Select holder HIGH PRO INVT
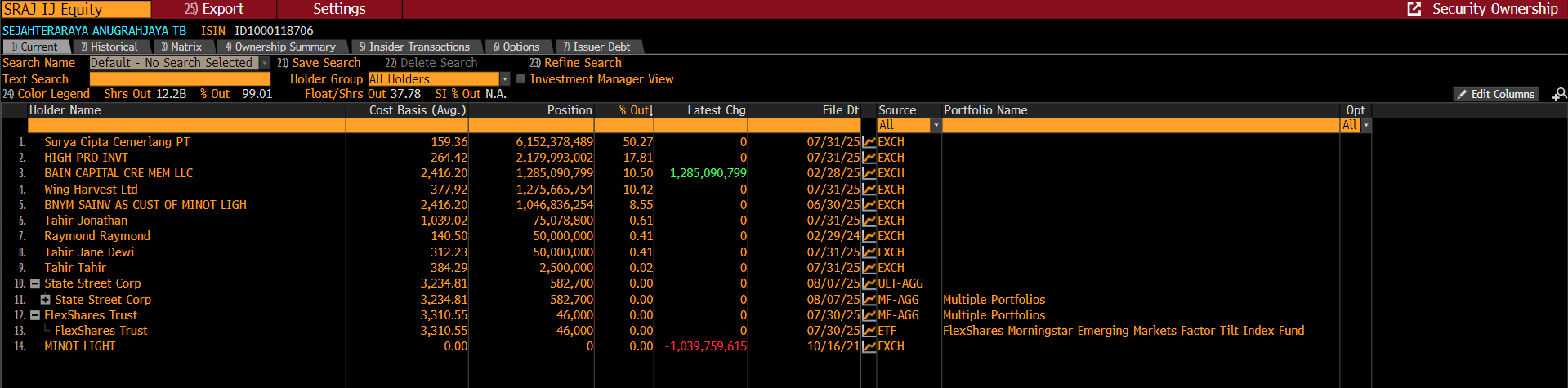 (86, 158)
